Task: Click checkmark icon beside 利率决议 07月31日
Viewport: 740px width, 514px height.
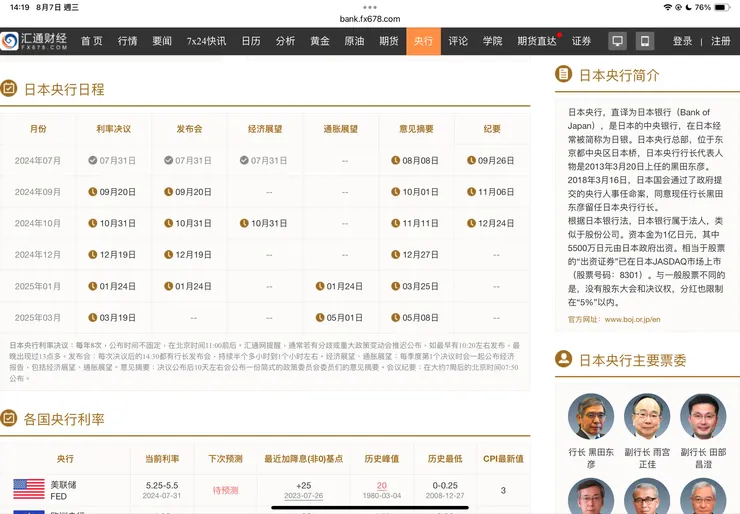Action: click(92, 160)
